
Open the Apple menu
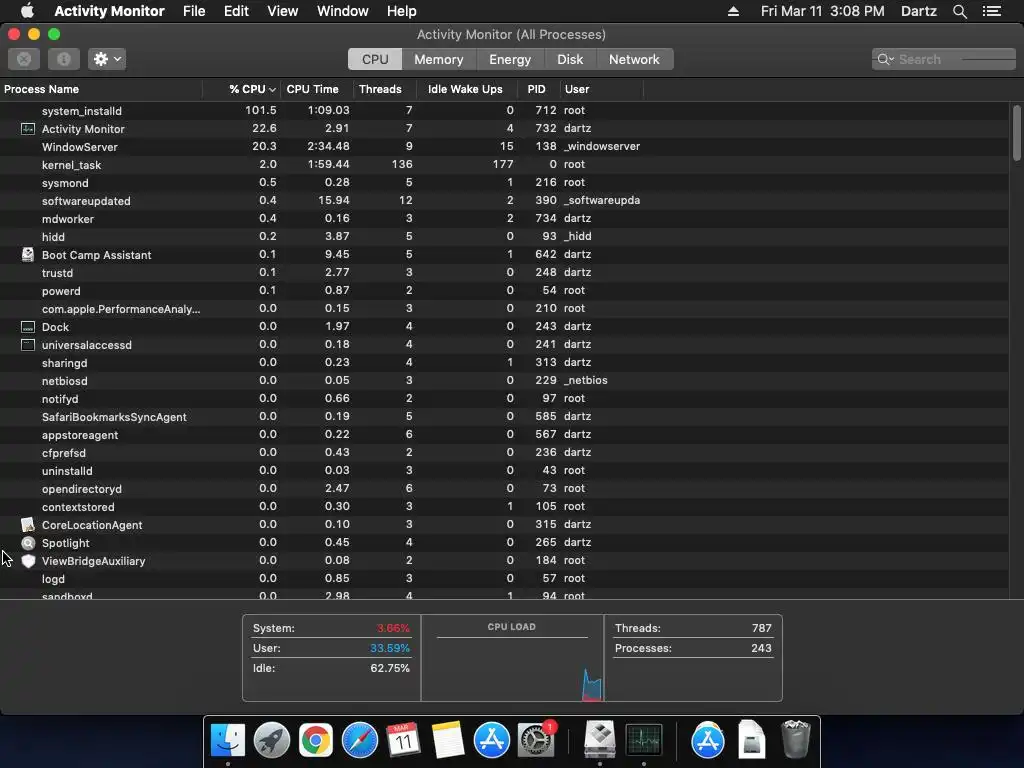(x=27, y=11)
